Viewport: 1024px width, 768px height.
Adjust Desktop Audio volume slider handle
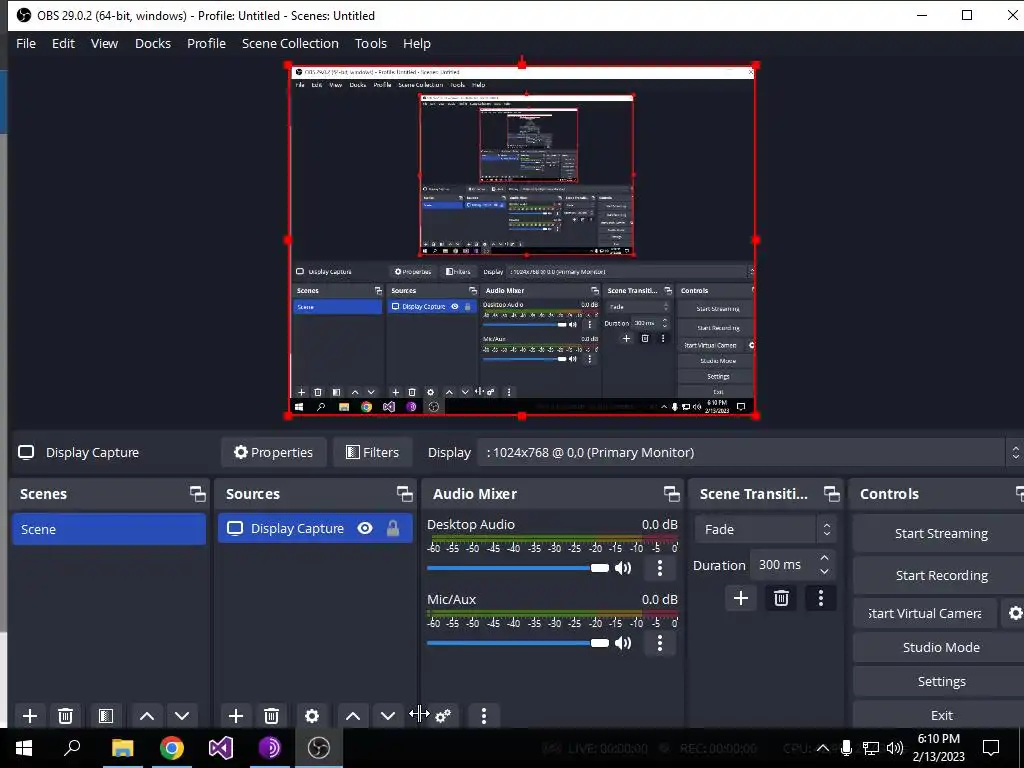coord(600,568)
